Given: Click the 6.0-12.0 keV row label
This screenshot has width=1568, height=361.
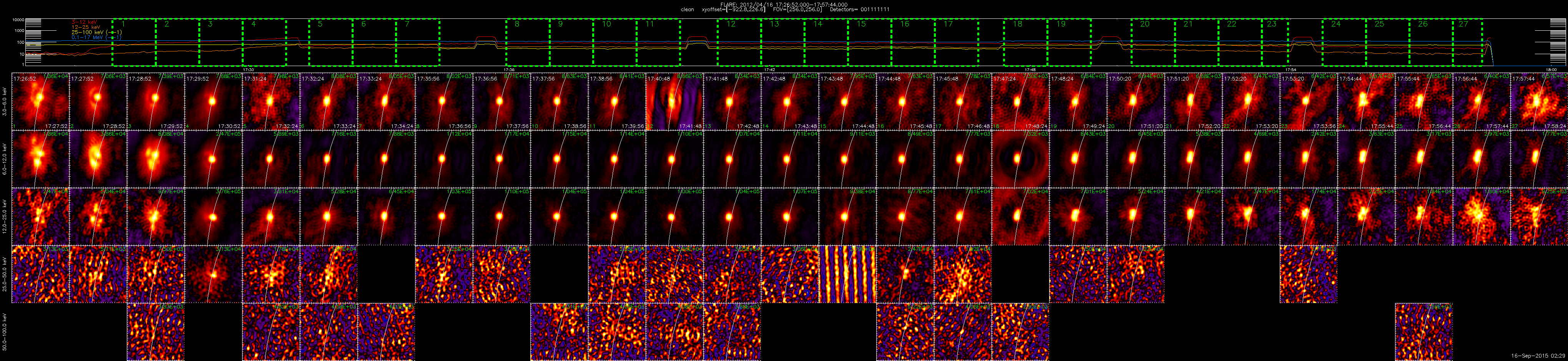Looking at the screenshot, I should 5,159.
